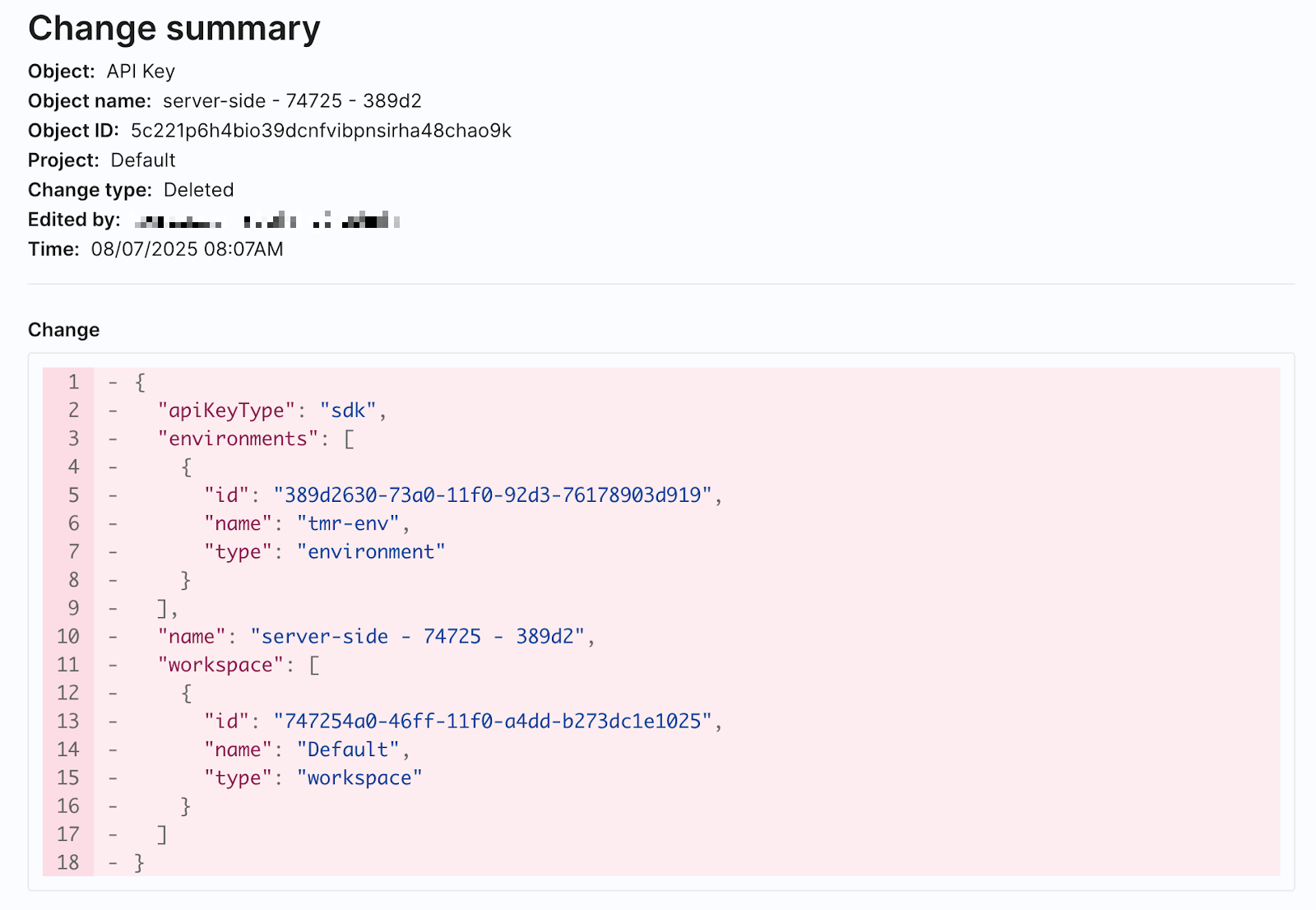Click the timestamp 08/07/2025 08:07AM
Viewport: 1316px width, 910px height.
pyautogui.click(x=187, y=249)
